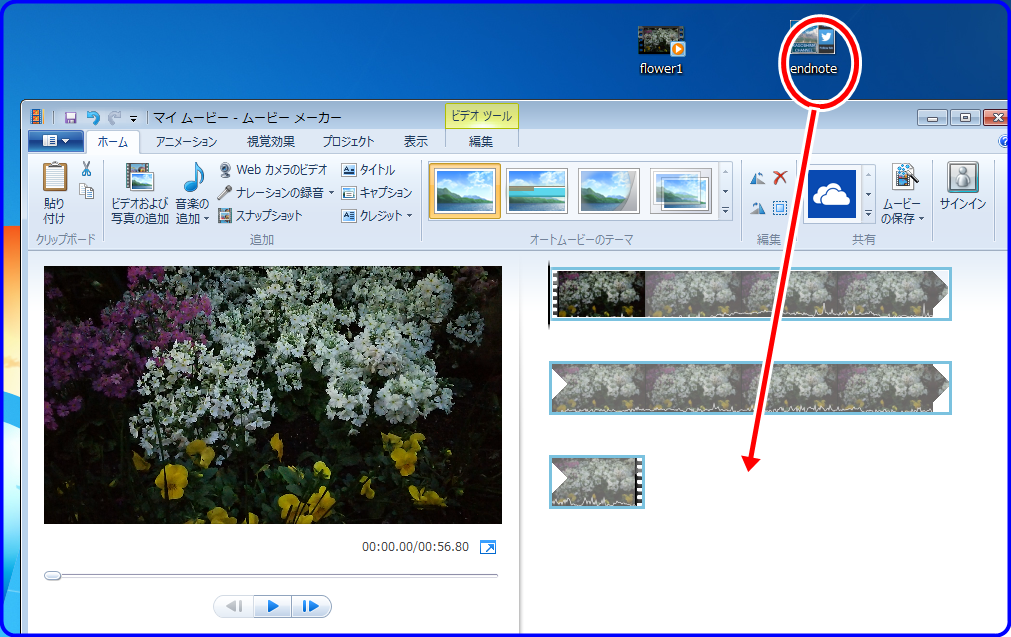Click the video preview image
Viewport: 1011px width, 637px height.
click(273, 395)
